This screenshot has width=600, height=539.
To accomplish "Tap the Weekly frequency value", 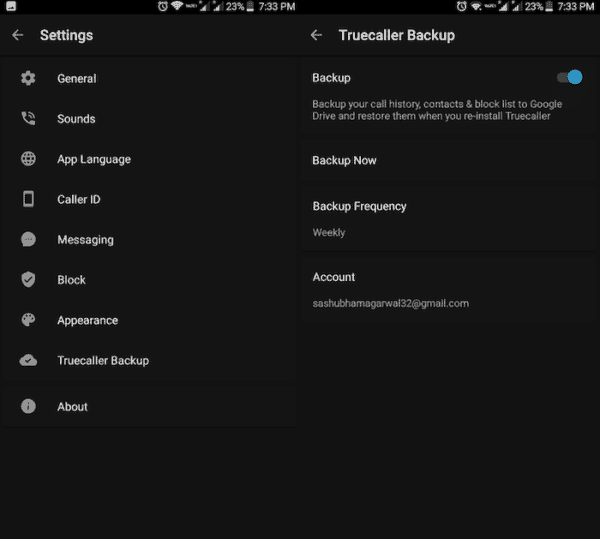I will [329, 233].
